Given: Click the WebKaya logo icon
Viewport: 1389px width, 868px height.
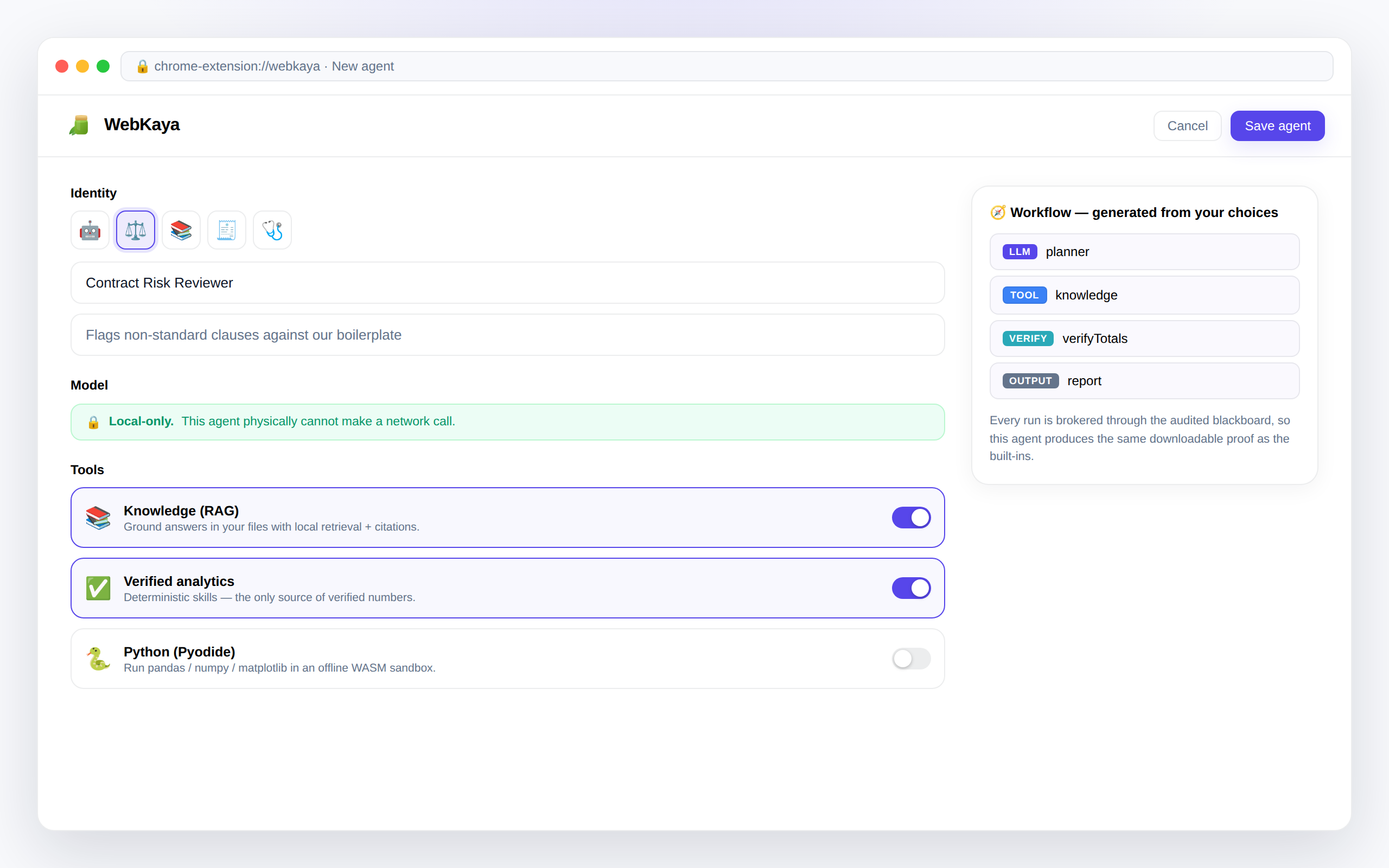Looking at the screenshot, I should point(80,125).
